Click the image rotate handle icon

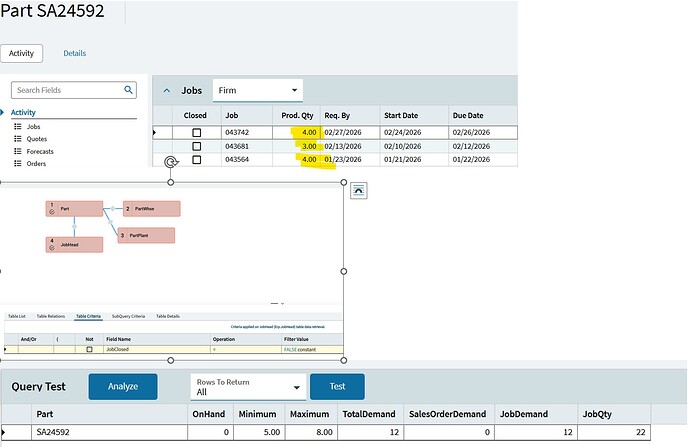coord(171,162)
